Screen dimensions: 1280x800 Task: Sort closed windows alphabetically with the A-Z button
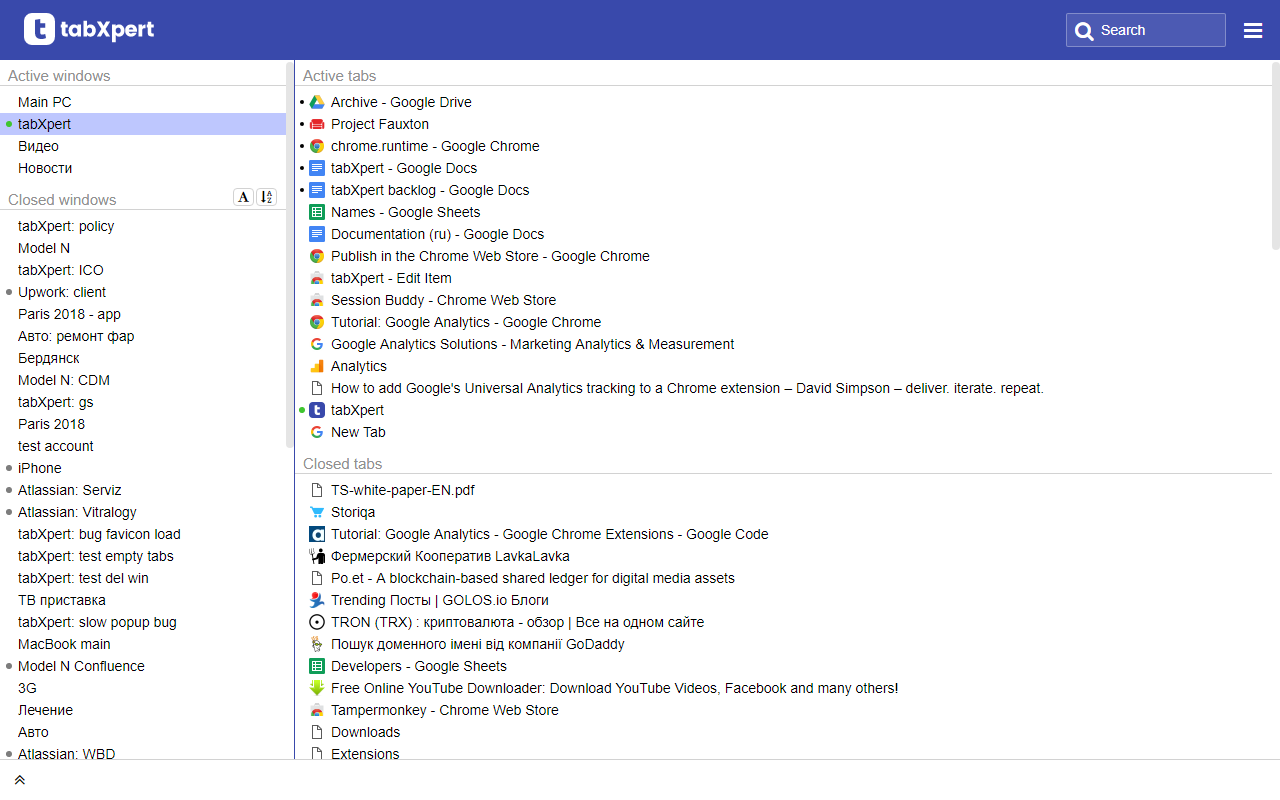pos(266,197)
